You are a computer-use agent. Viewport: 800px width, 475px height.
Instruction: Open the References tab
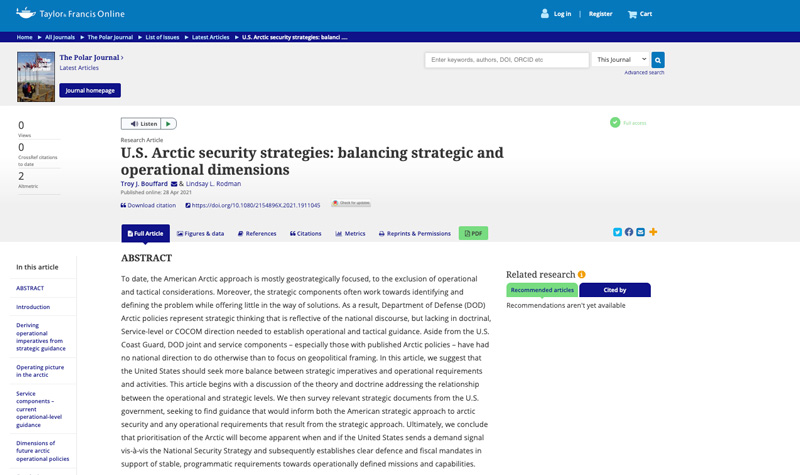click(257, 233)
